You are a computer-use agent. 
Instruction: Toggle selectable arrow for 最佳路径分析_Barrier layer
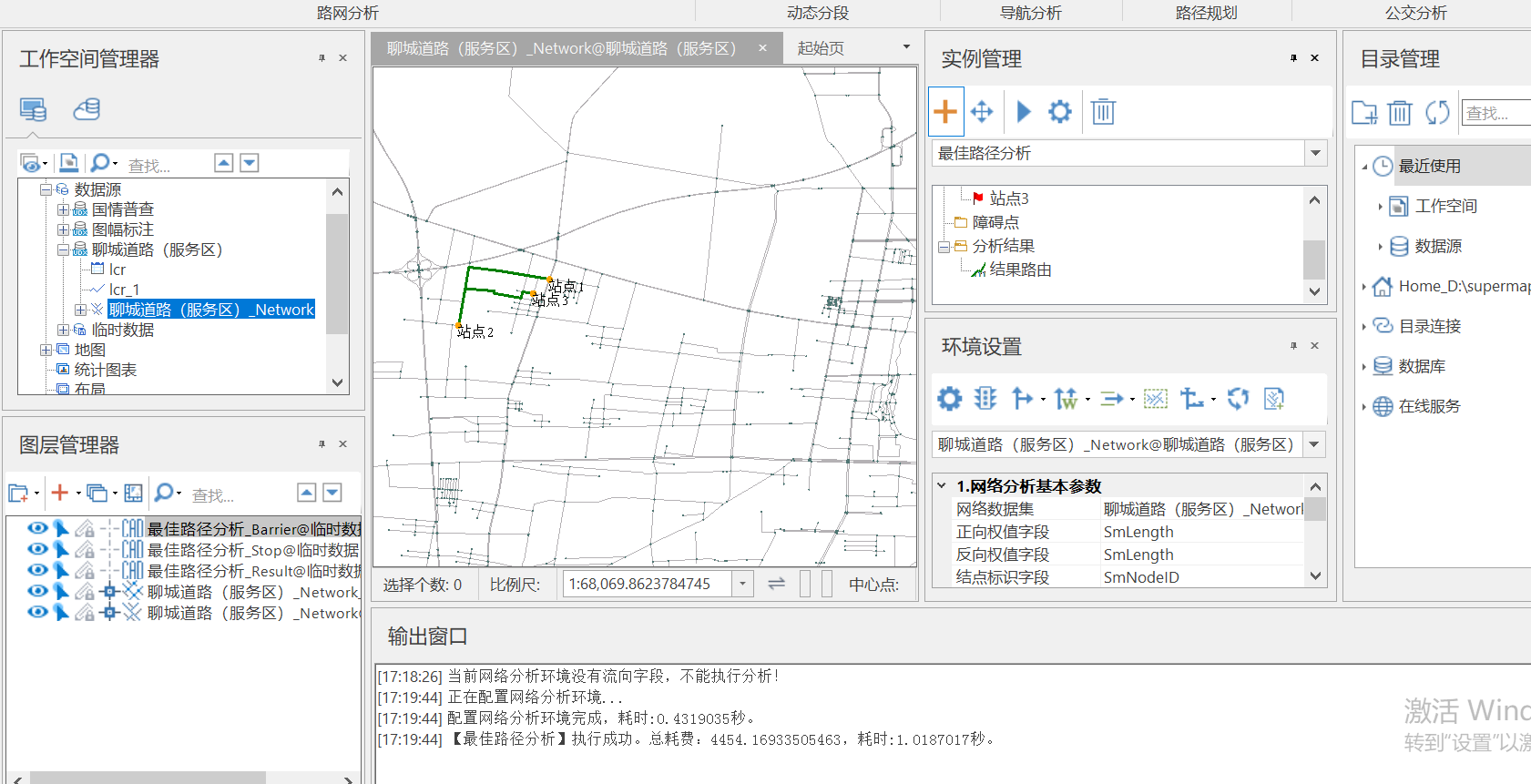point(61,528)
